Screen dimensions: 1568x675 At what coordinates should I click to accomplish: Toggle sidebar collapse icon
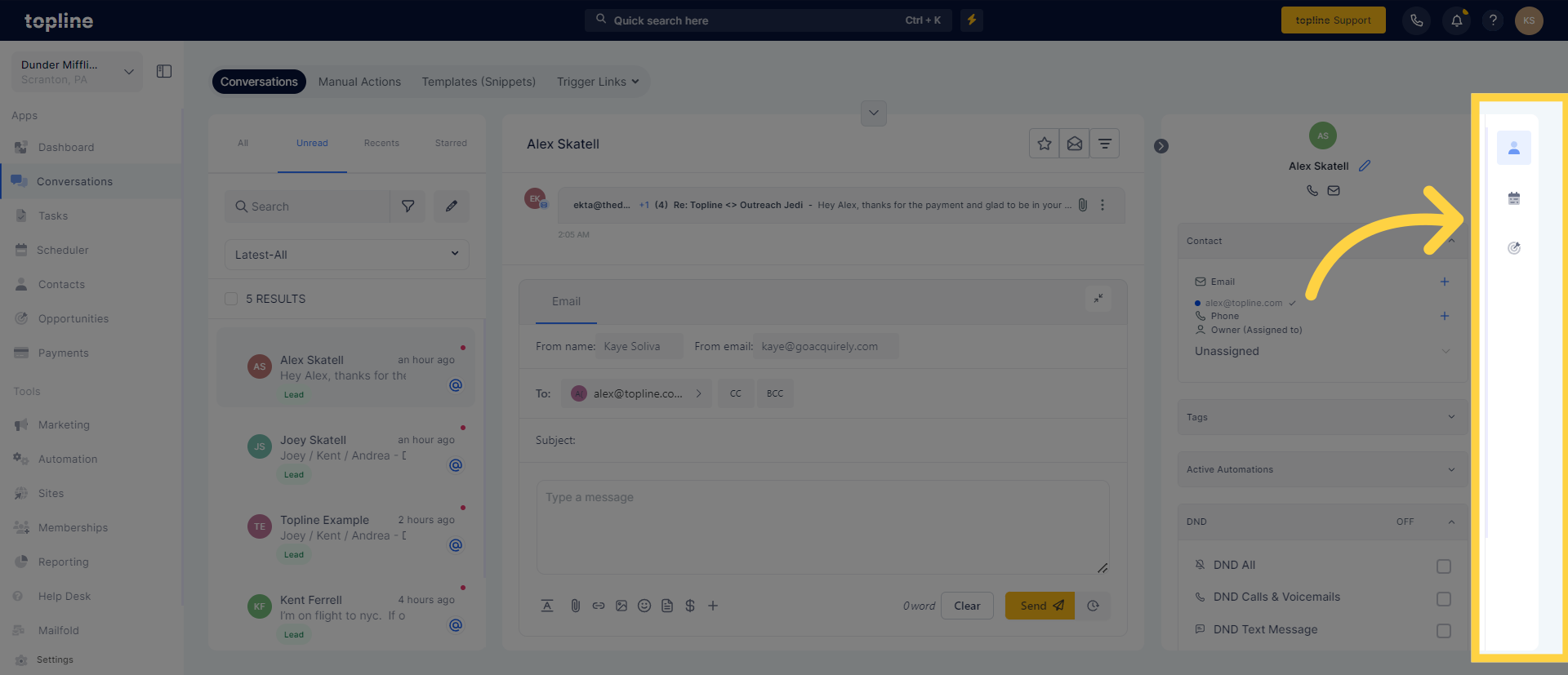164,71
